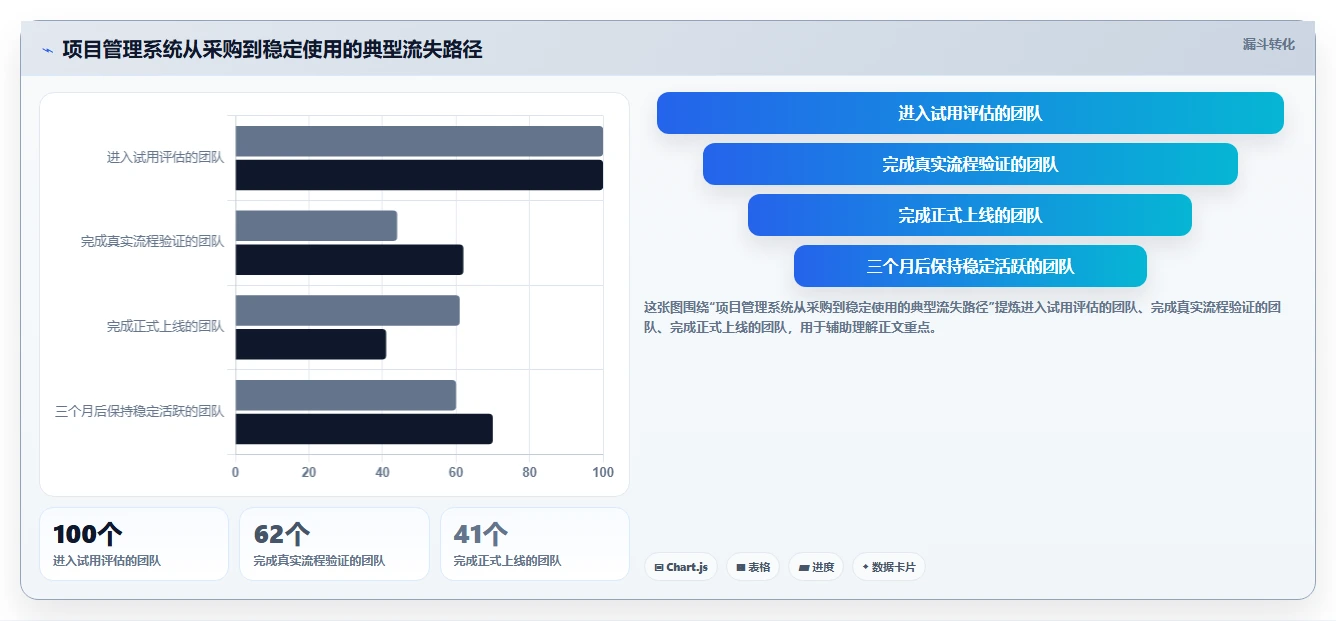Click the x-axis tick 60

click(x=456, y=472)
